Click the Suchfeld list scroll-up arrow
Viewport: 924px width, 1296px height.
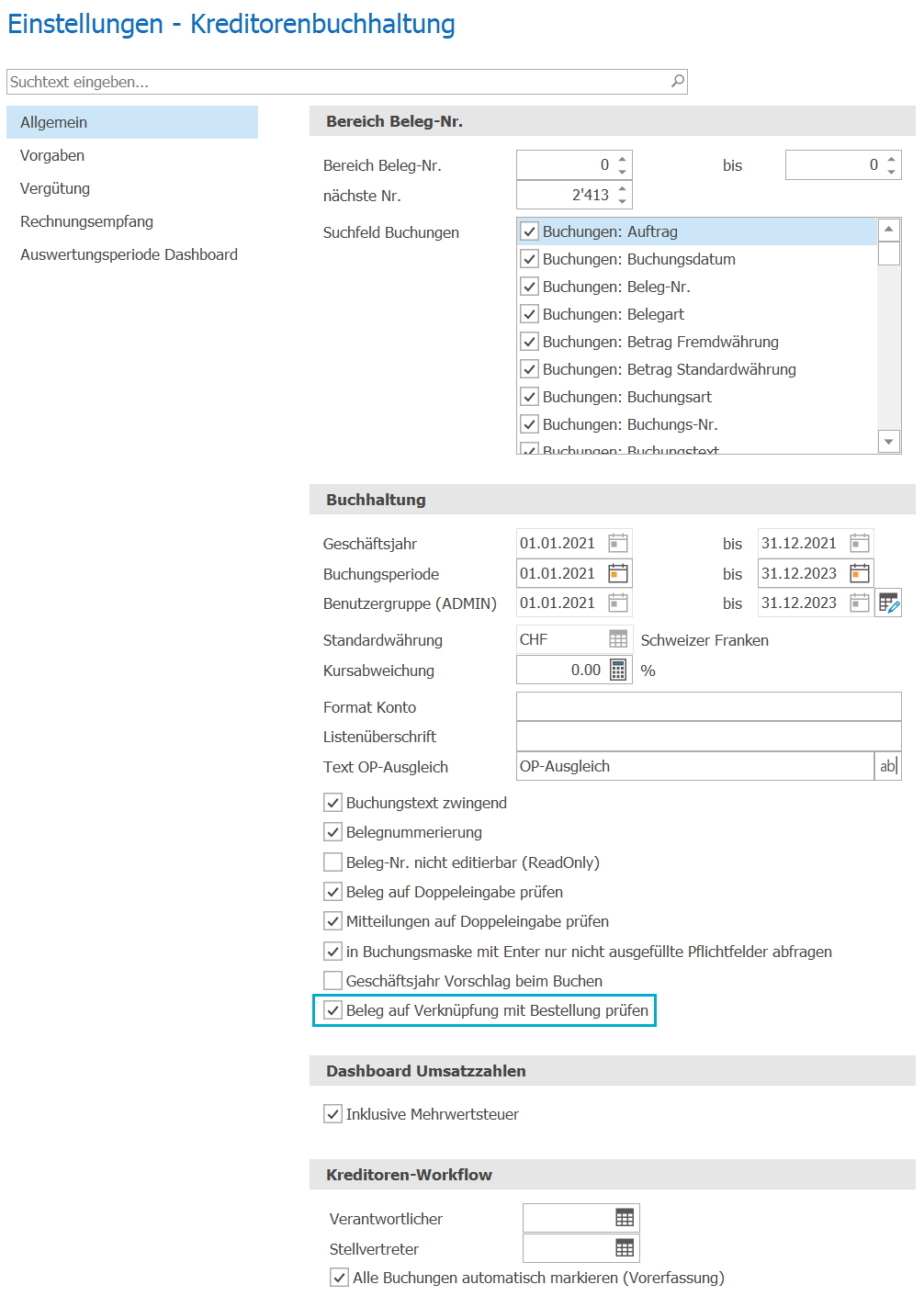[888, 230]
